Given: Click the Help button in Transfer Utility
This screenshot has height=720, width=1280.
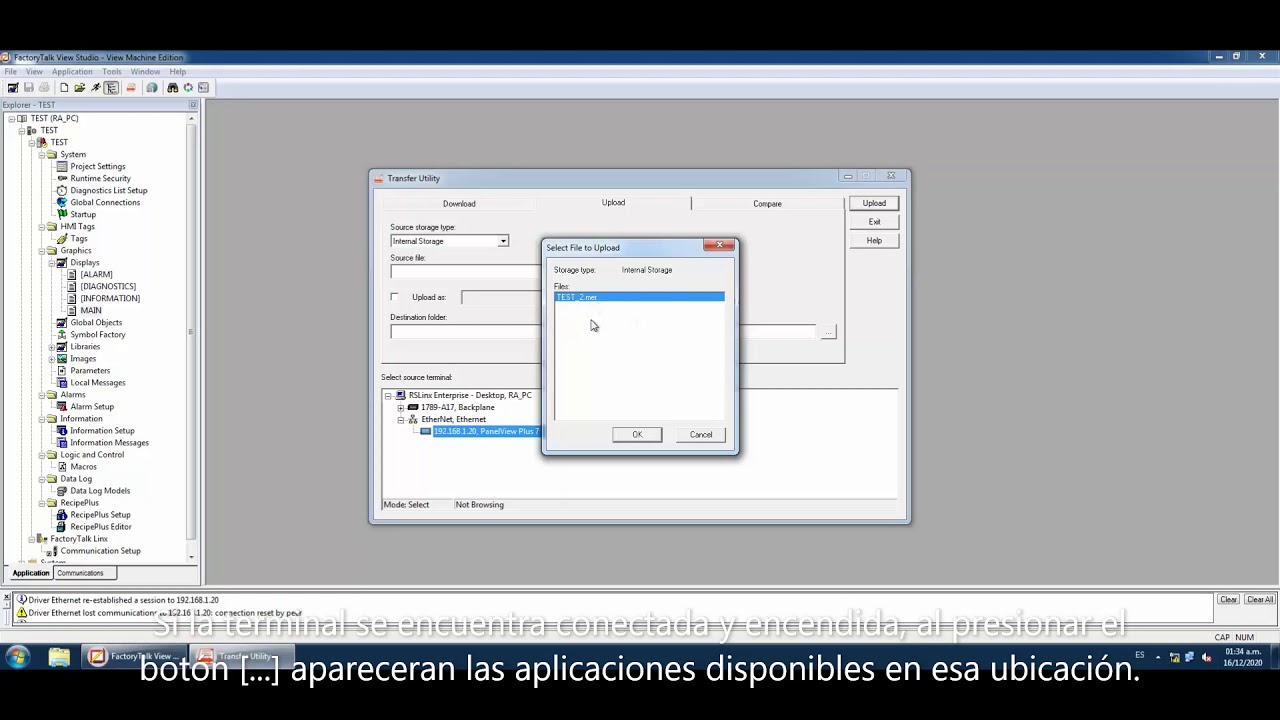Looking at the screenshot, I should [874, 241].
